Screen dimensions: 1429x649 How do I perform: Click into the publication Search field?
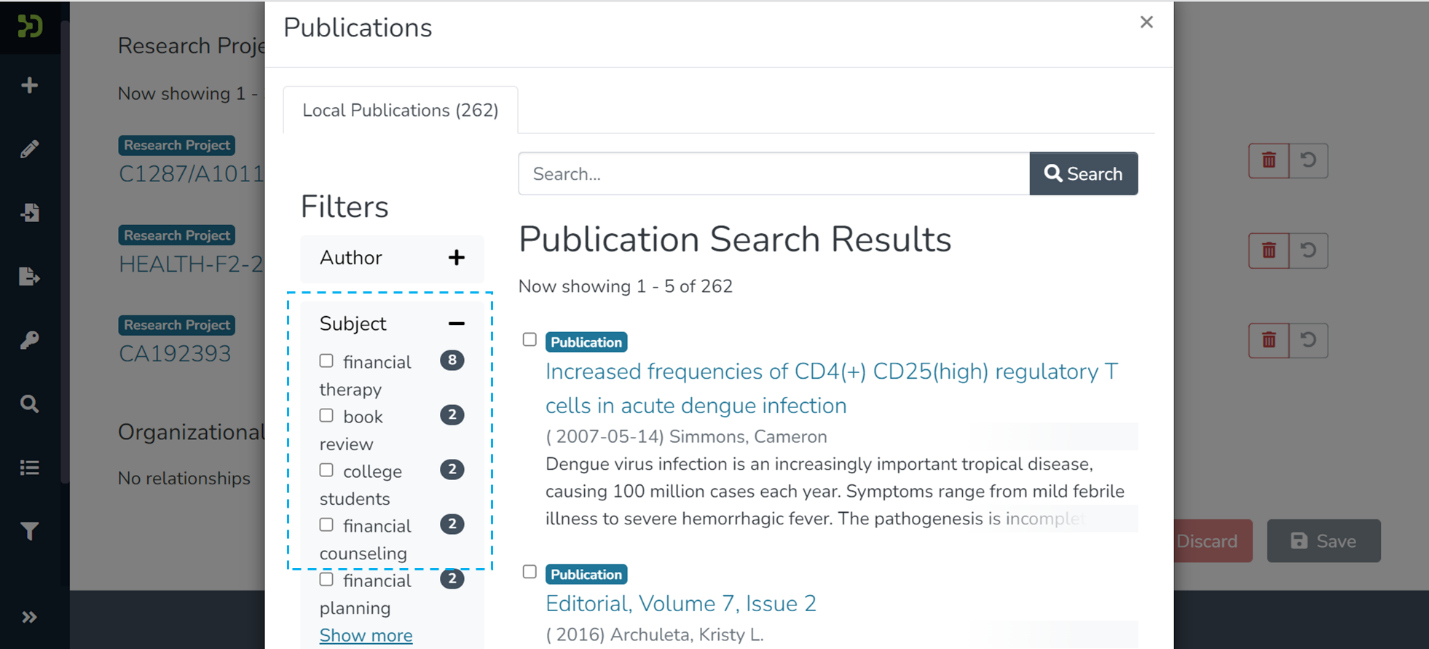click(773, 174)
